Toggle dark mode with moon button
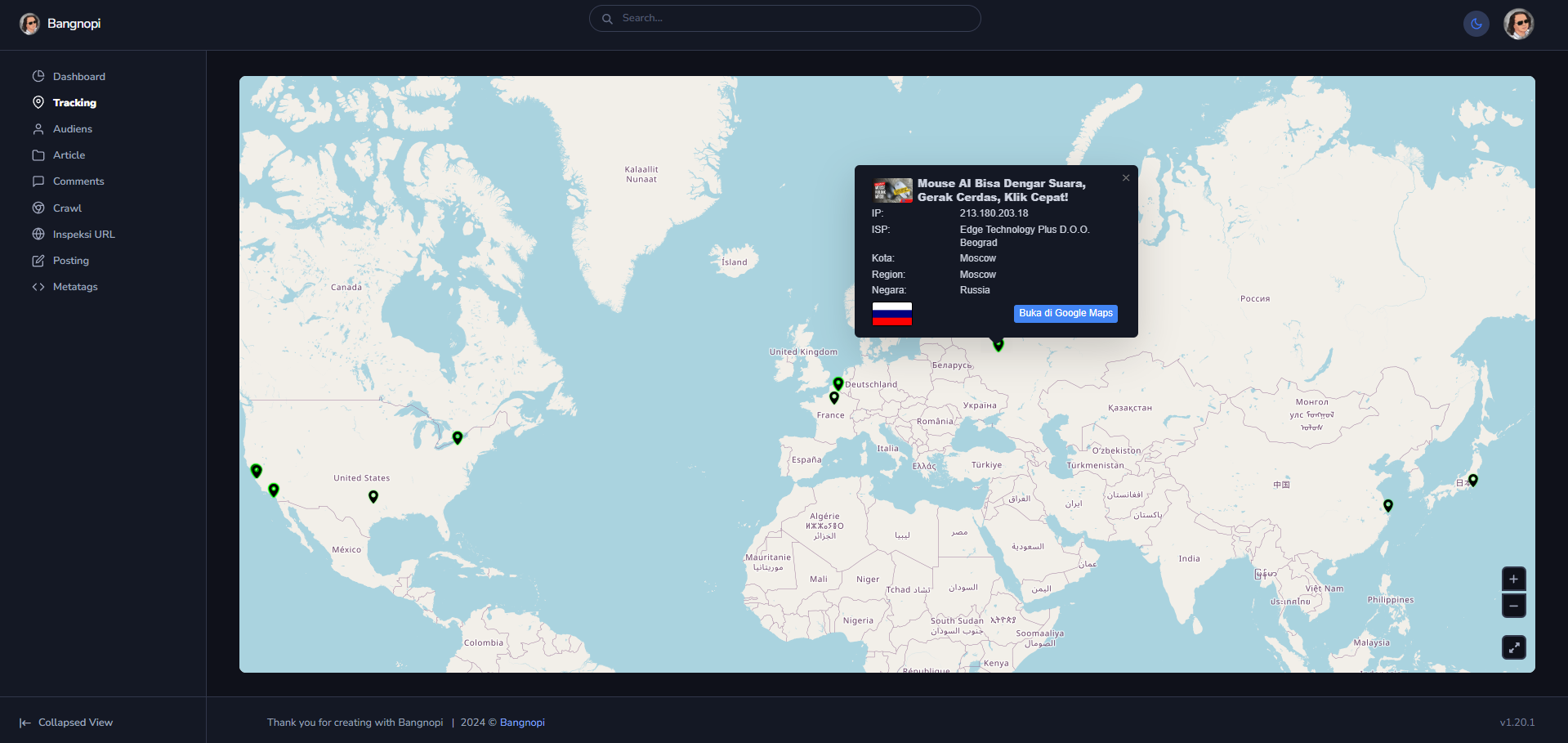Screen dimensions: 1568x743 pos(1476,24)
